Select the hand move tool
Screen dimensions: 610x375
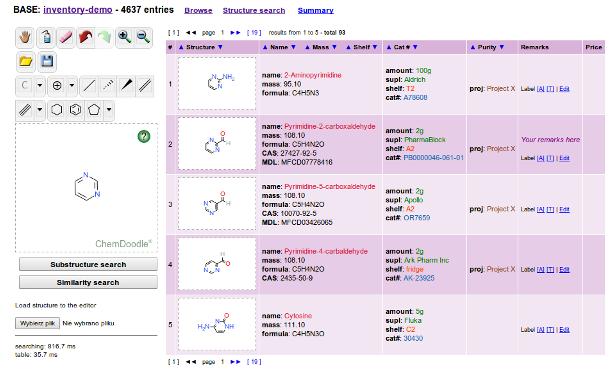coord(25,37)
